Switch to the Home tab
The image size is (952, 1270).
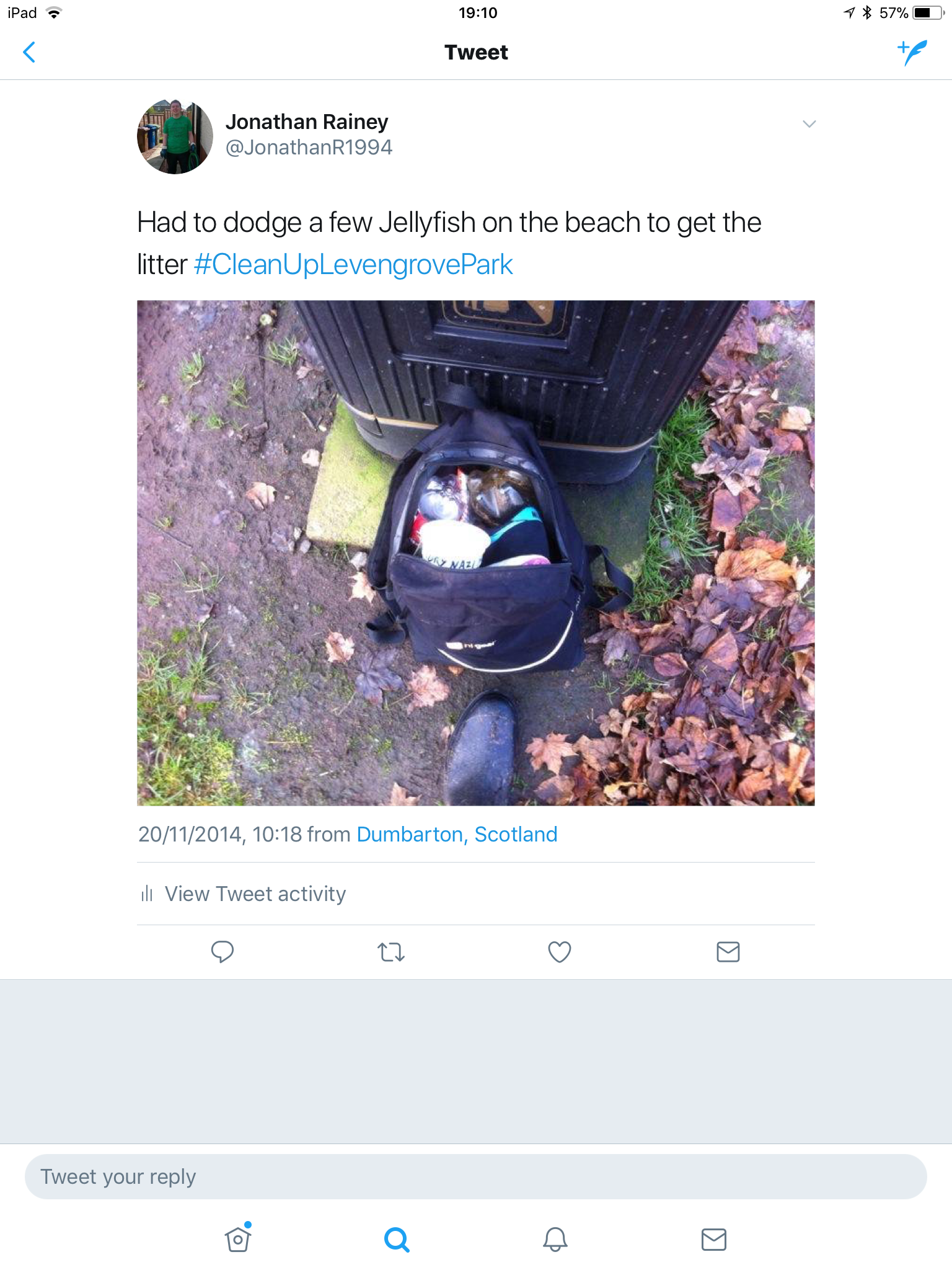[x=238, y=1238]
